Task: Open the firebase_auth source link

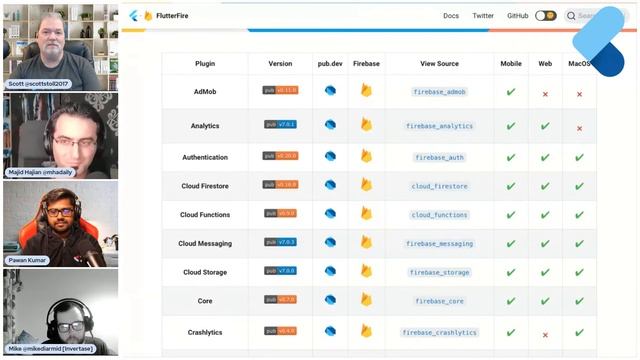Action: [x=439, y=158]
